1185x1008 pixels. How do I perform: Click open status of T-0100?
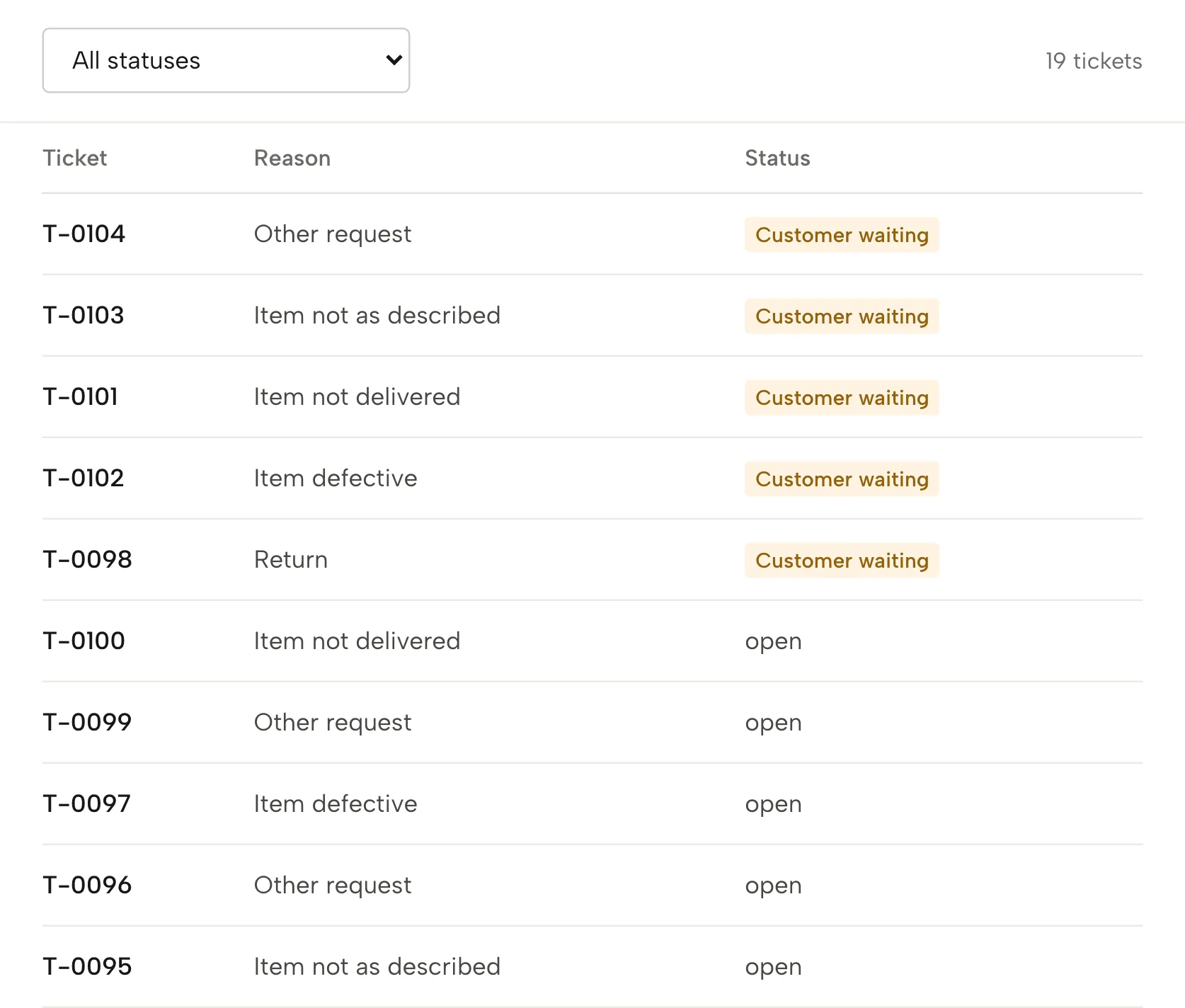tap(773, 641)
